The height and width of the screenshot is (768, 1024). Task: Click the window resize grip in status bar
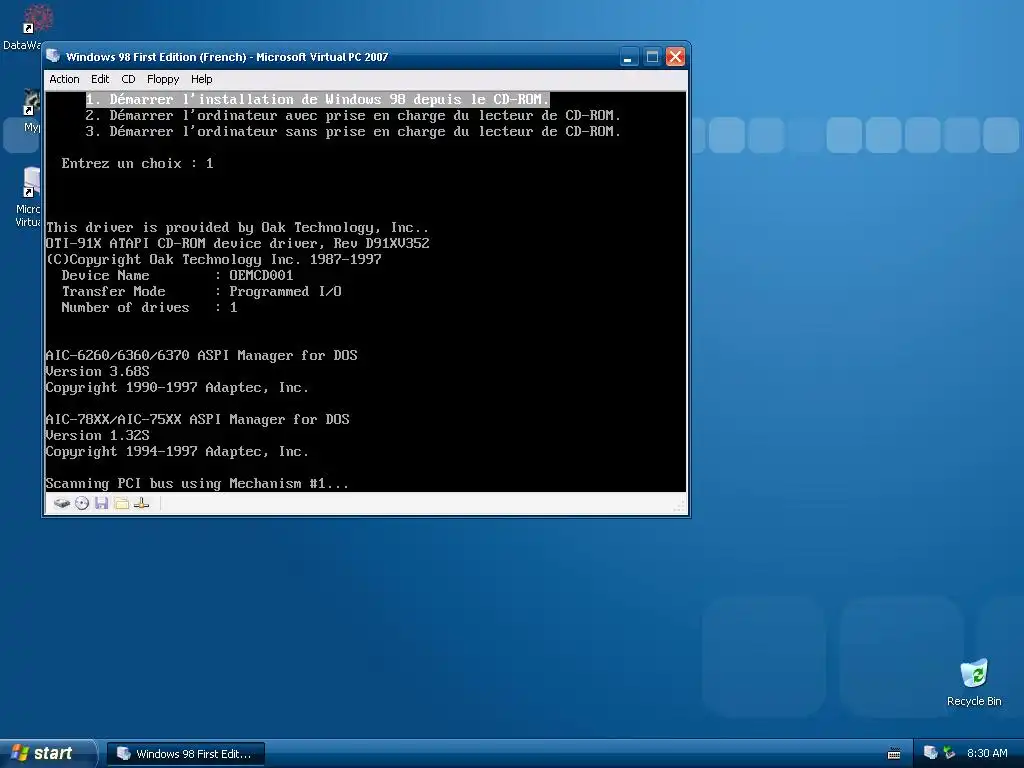(x=679, y=506)
